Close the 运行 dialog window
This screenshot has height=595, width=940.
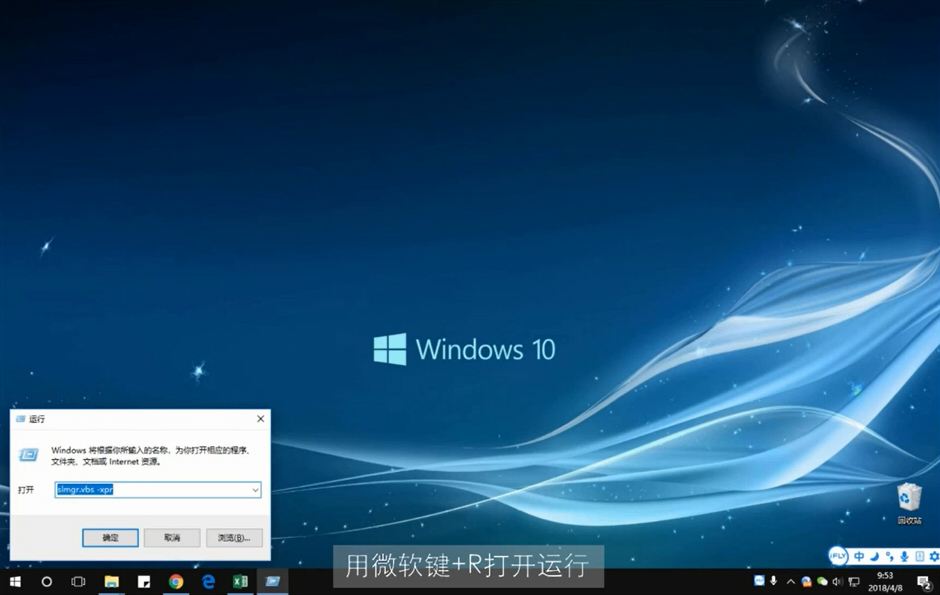tap(260, 419)
